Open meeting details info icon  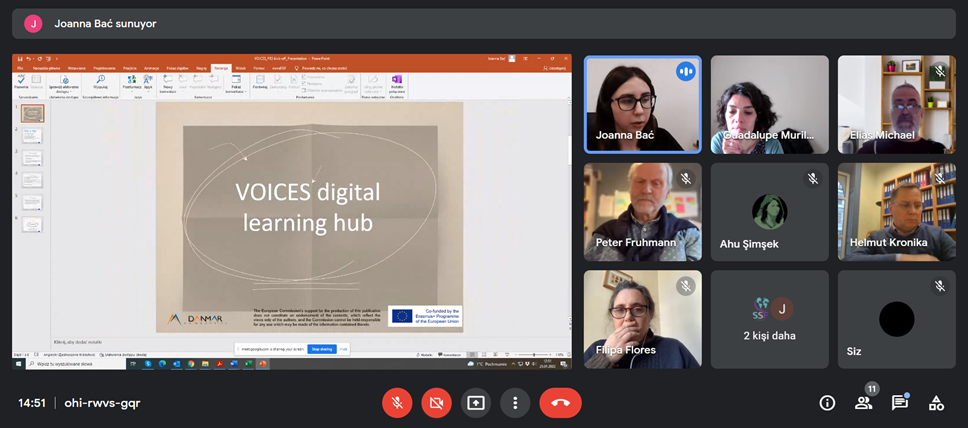coord(827,403)
